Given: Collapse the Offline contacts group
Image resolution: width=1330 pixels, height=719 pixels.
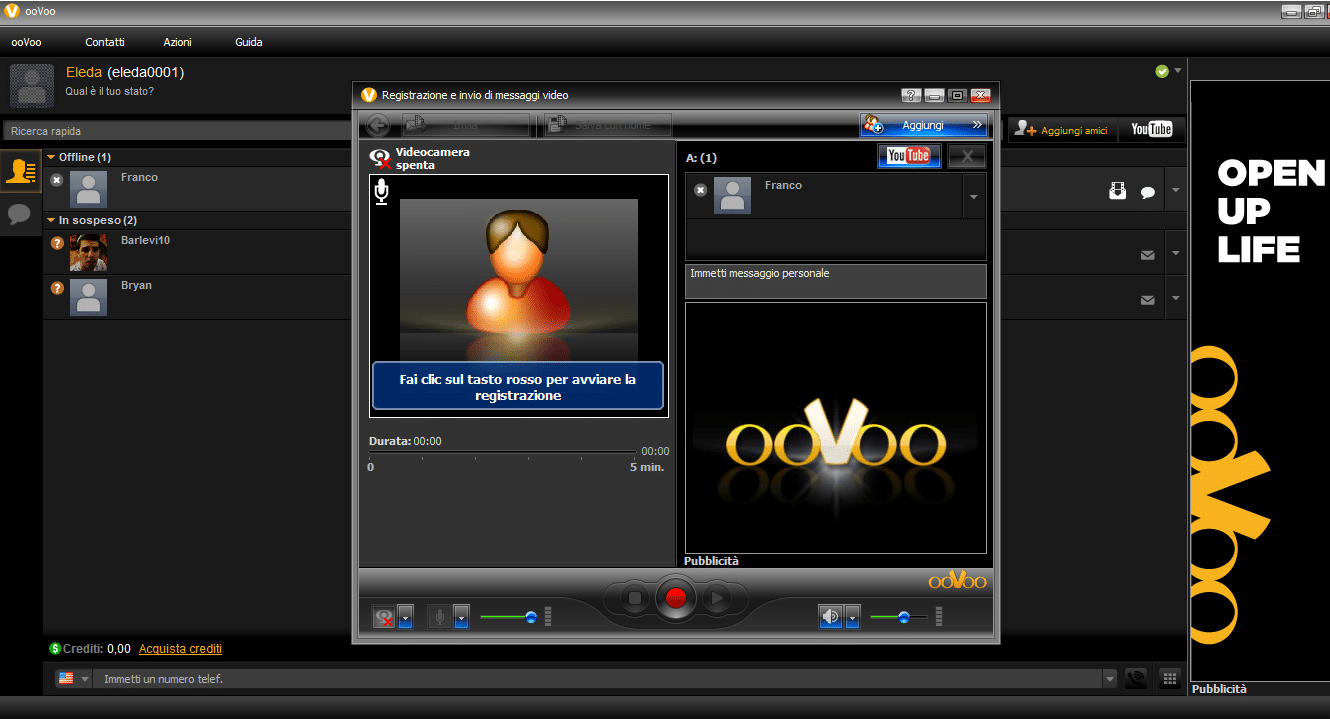Looking at the screenshot, I should (x=50, y=157).
